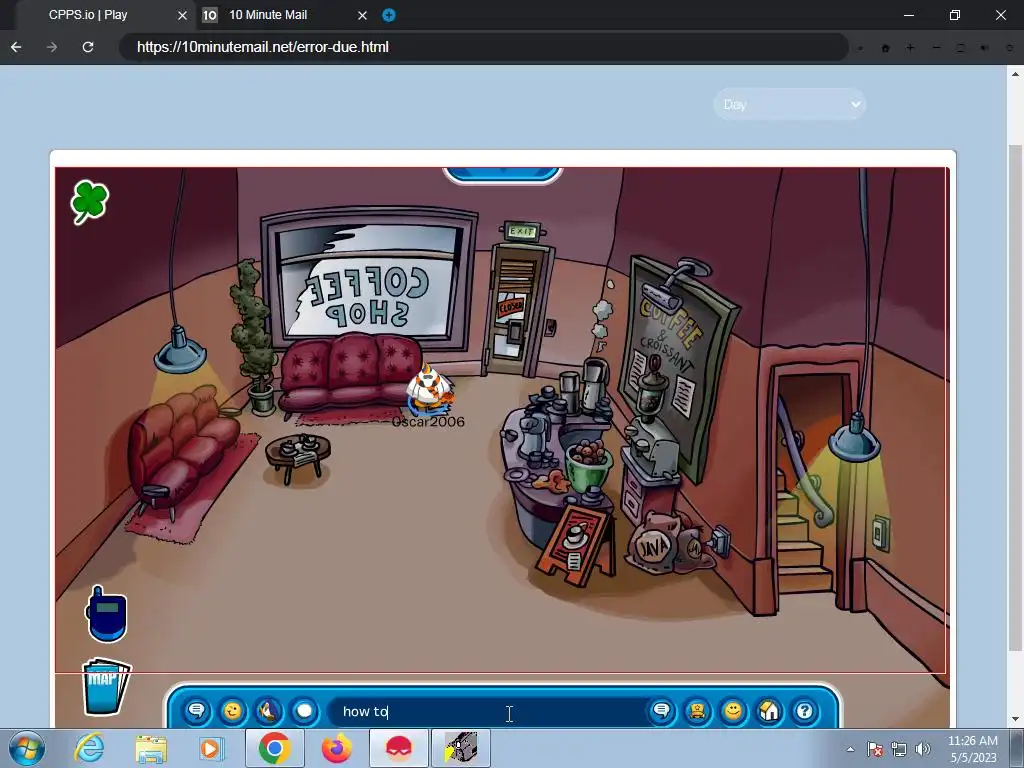Open the blue spy phone
This screenshot has height=768, width=1024.
[x=106, y=614]
